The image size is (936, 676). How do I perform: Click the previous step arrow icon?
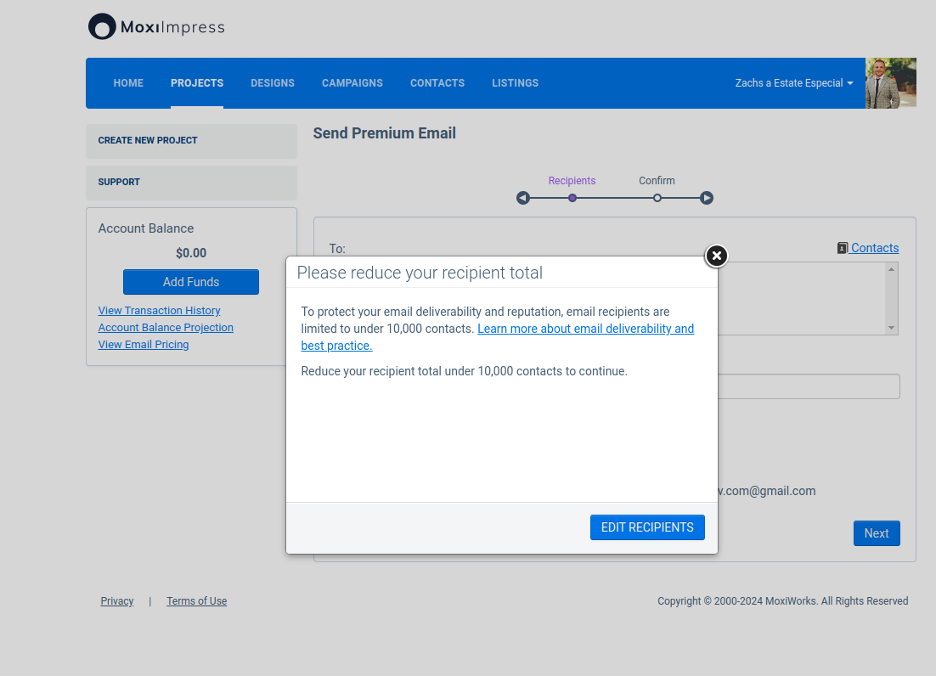(523, 198)
